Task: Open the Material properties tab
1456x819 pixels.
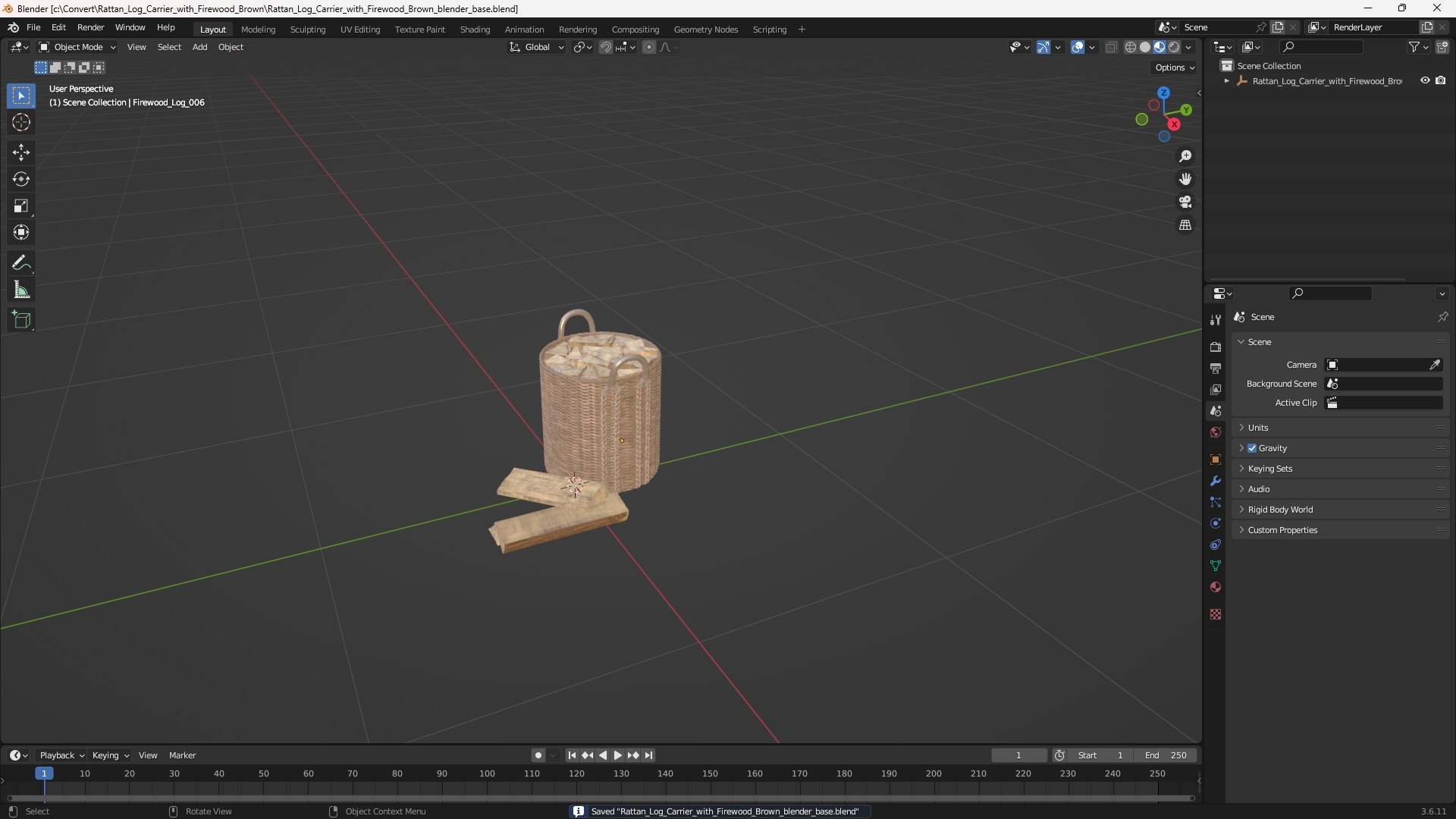Action: click(1216, 587)
